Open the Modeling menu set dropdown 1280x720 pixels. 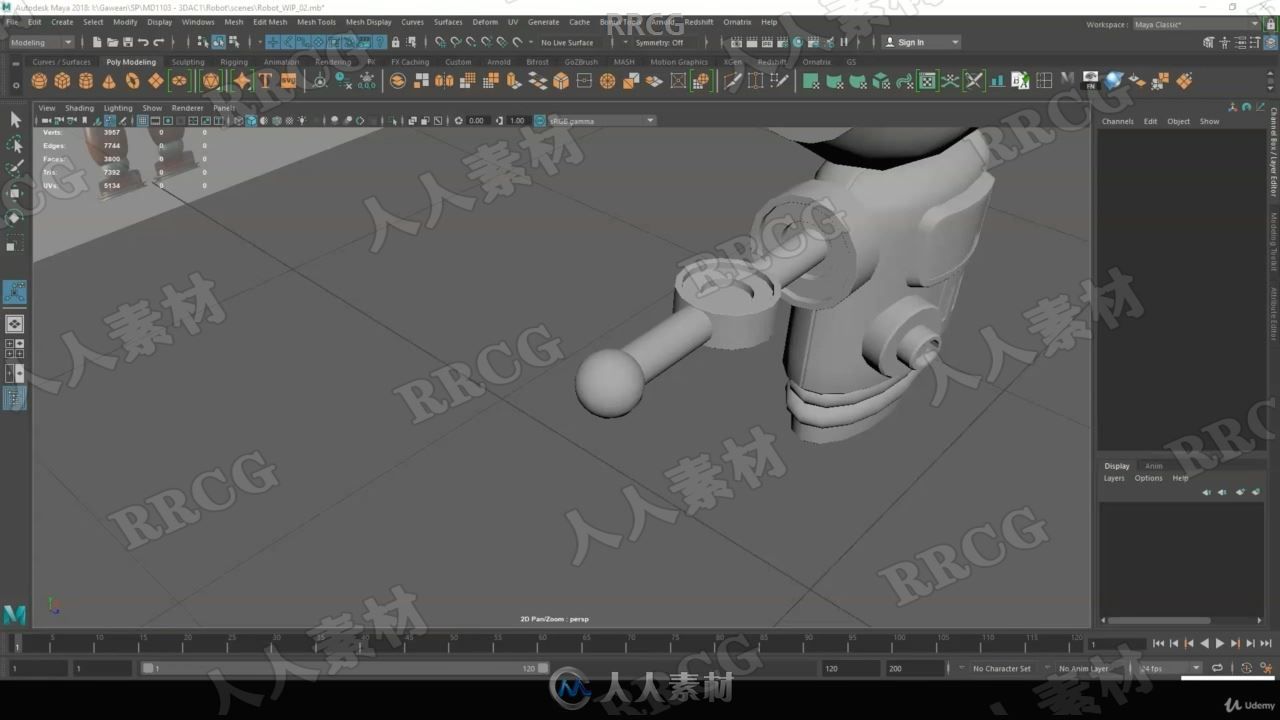point(41,42)
